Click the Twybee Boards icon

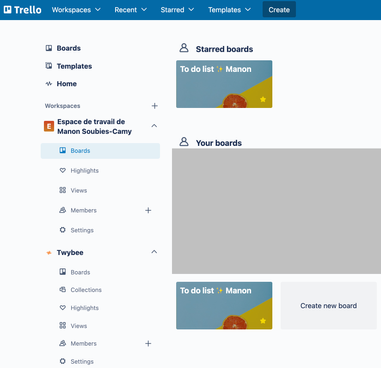click(62, 272)
